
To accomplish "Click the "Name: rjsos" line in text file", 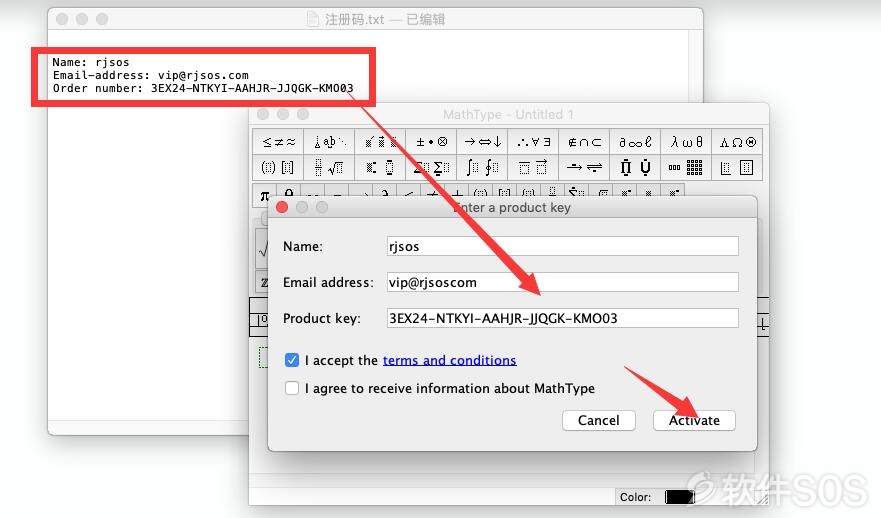I will point(91,62).
